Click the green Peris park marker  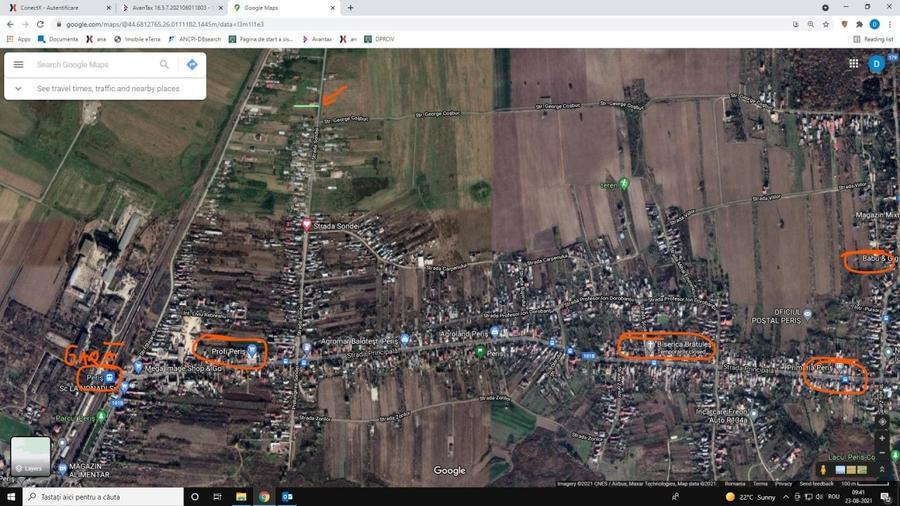pos(480,352)
